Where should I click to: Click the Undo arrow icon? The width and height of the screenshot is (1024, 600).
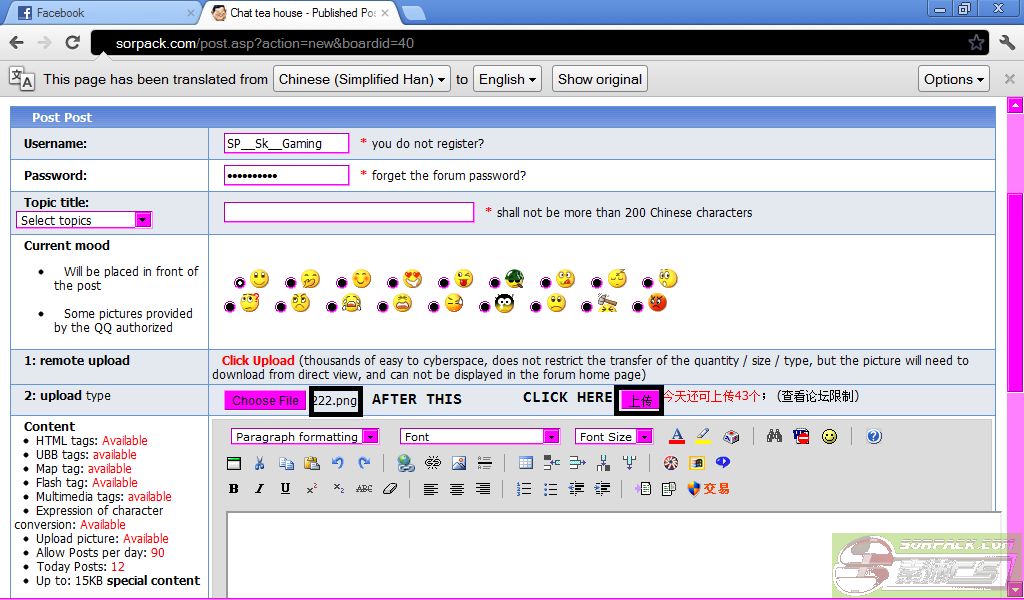338,463
